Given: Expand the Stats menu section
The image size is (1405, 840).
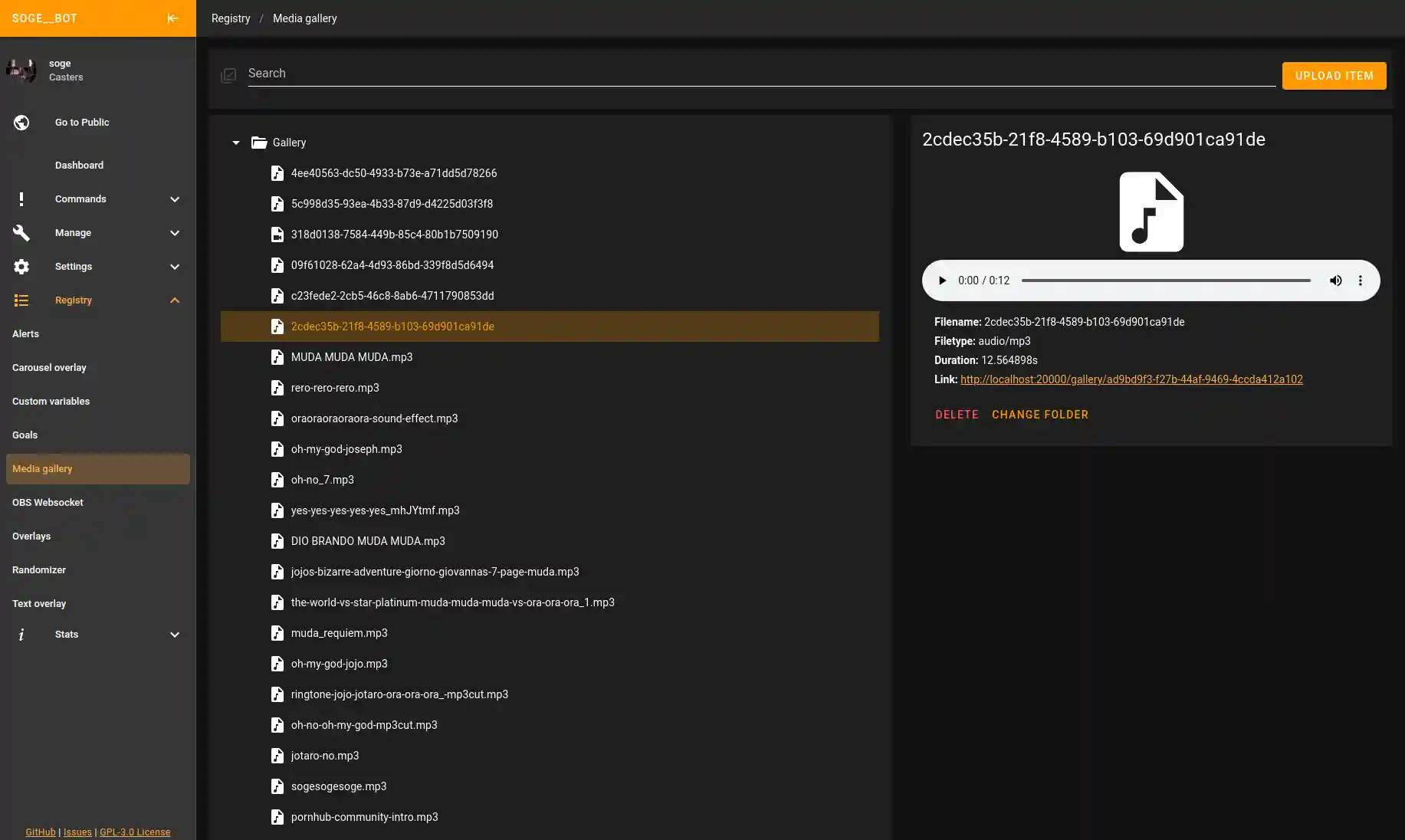Looking at the screenshot, I should 174,635.
